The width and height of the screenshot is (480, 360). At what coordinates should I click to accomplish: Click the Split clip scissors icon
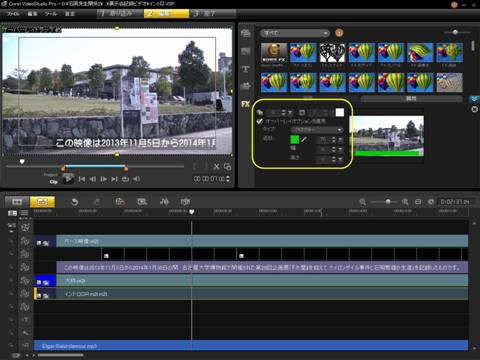coord(216,167)
